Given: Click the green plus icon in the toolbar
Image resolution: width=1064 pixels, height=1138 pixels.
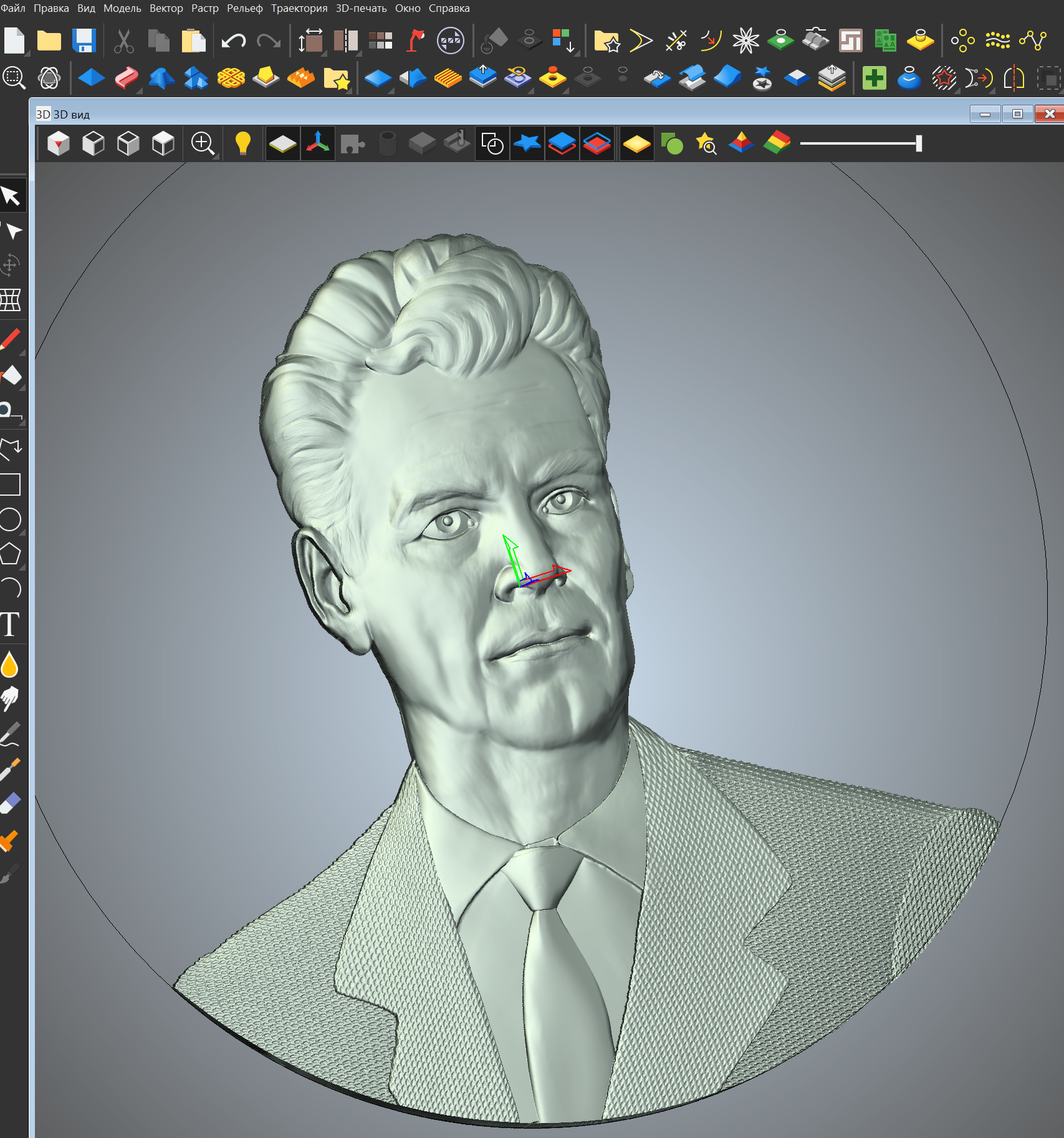Looking at the screenshot, I should pos(874,79).
